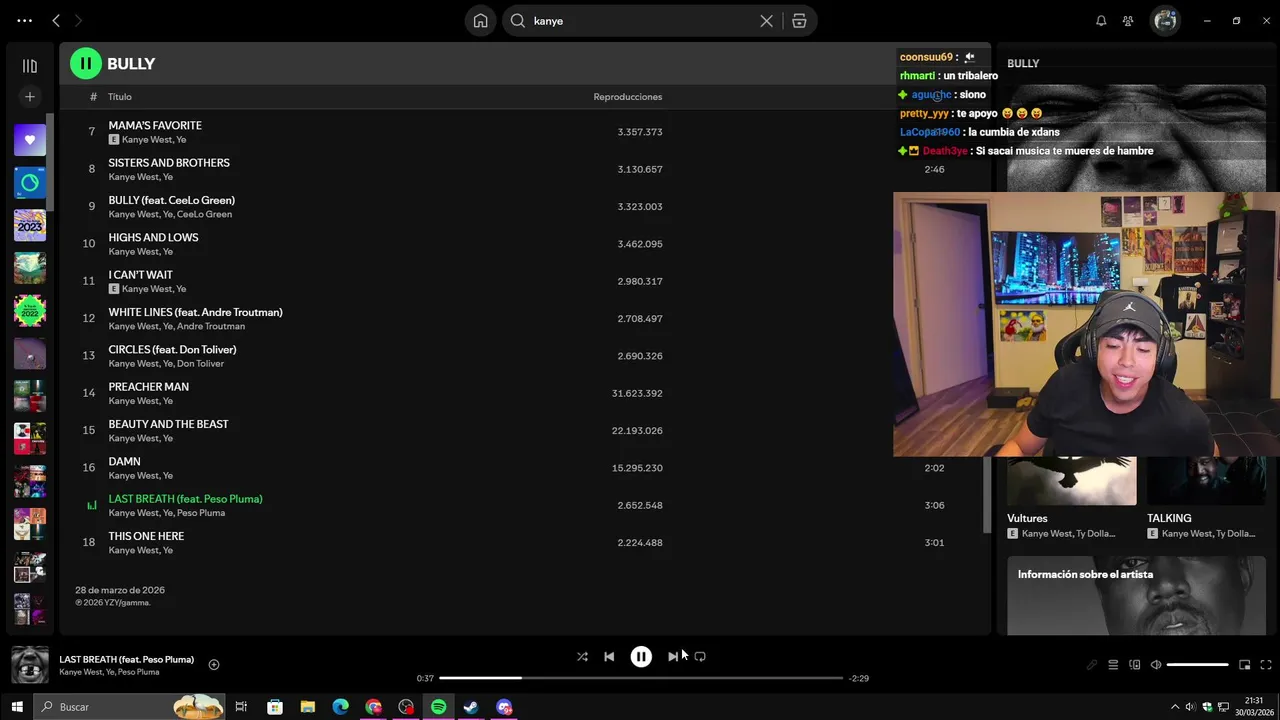Create a playlist with the plus icon
This screenshot has height=720, width=1280.
(x=30, y=97)
